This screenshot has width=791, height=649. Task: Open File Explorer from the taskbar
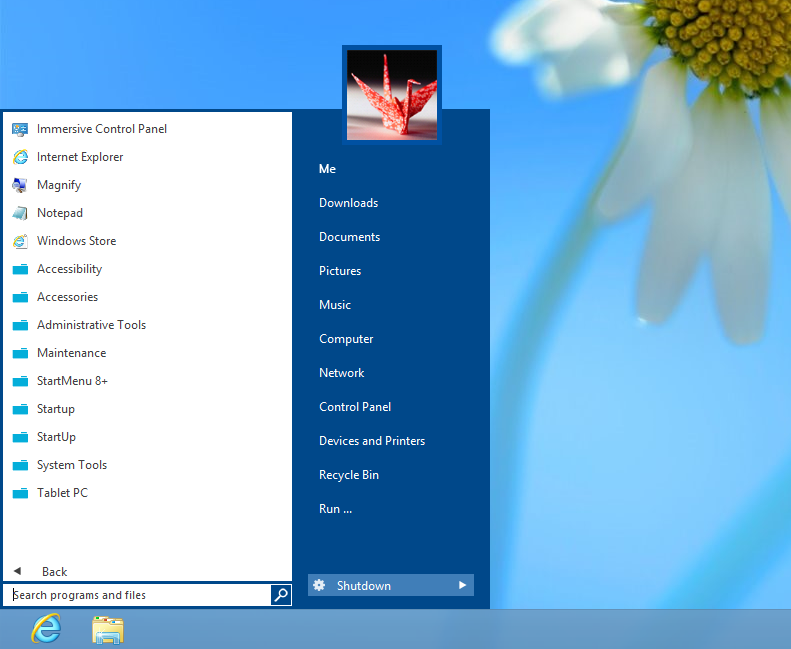pos(108,630)
